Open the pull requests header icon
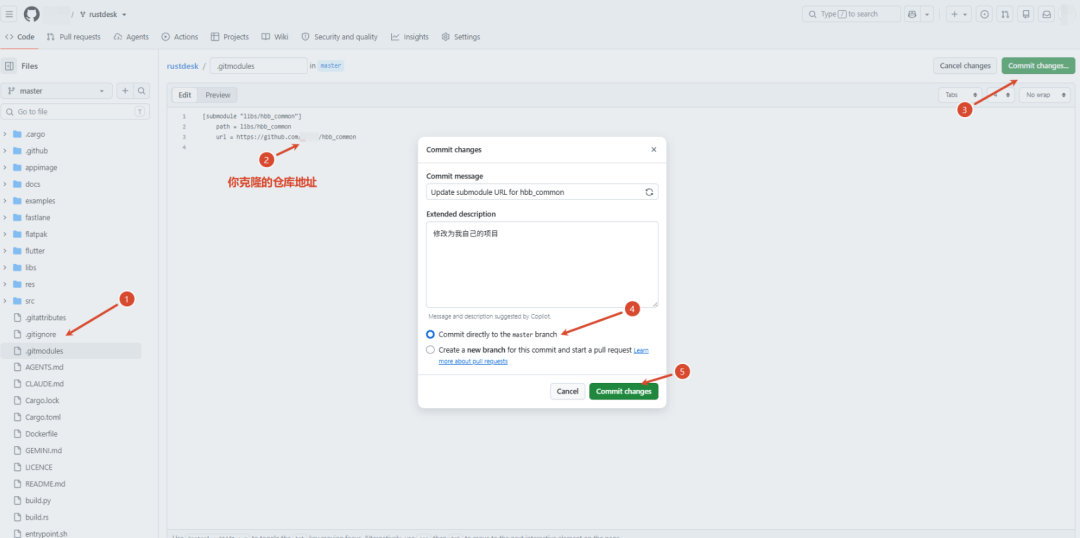 coord(1005,14)
